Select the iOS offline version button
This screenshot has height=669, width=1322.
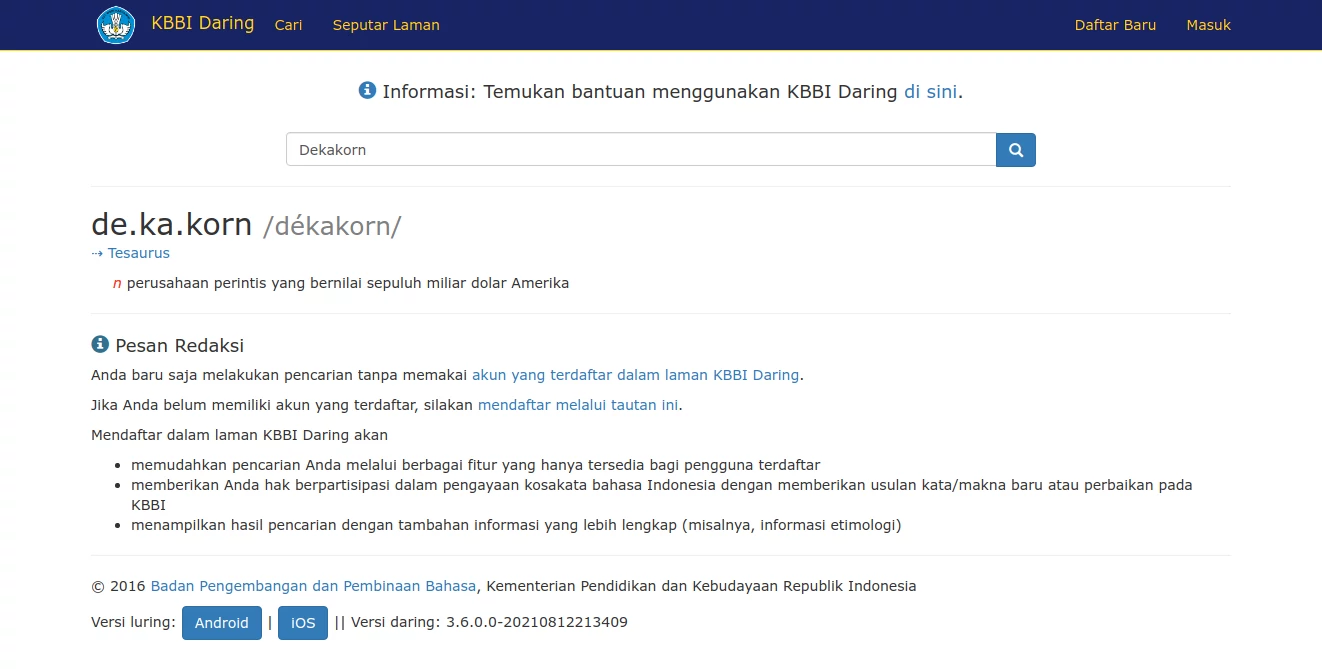(303, 623)
